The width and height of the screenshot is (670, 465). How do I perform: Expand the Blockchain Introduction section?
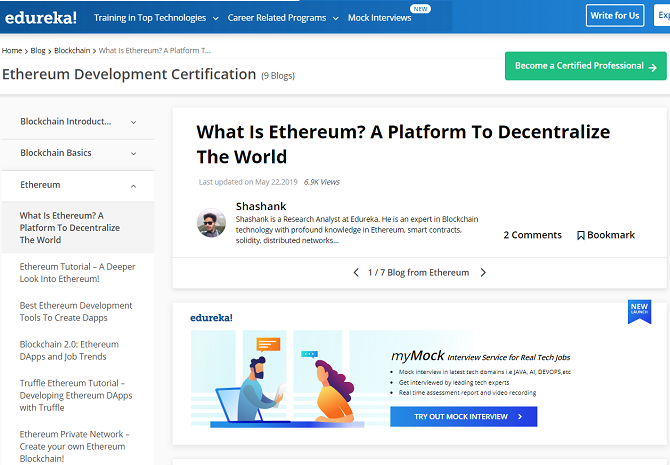pos(78,122)
